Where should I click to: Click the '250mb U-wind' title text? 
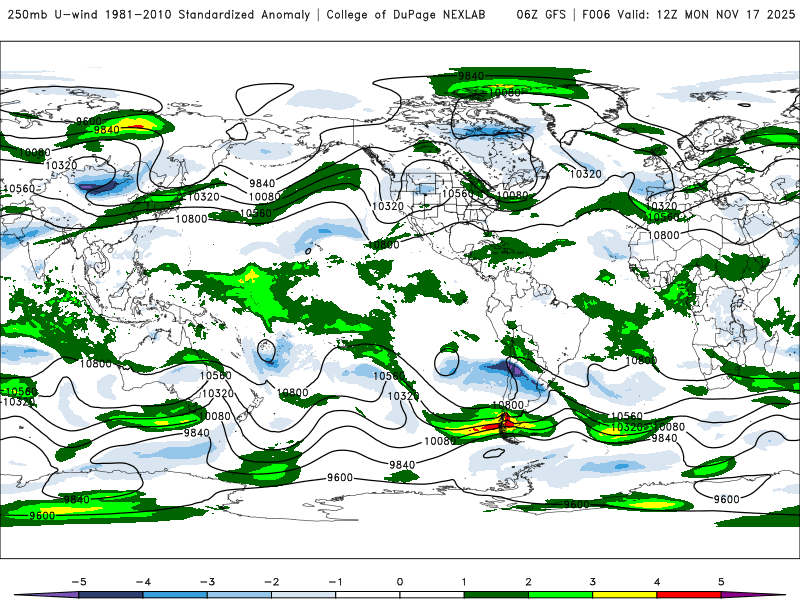coord(54,15)
